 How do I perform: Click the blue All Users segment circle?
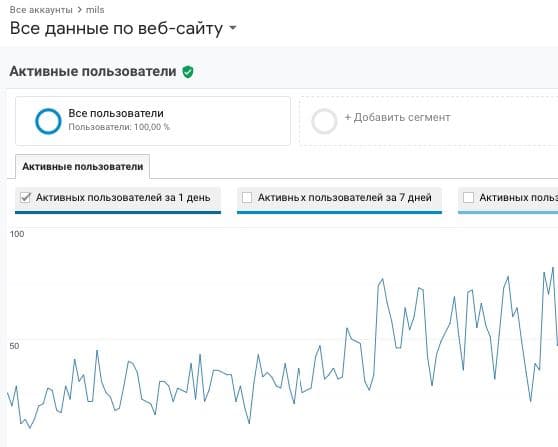(48, 121)
